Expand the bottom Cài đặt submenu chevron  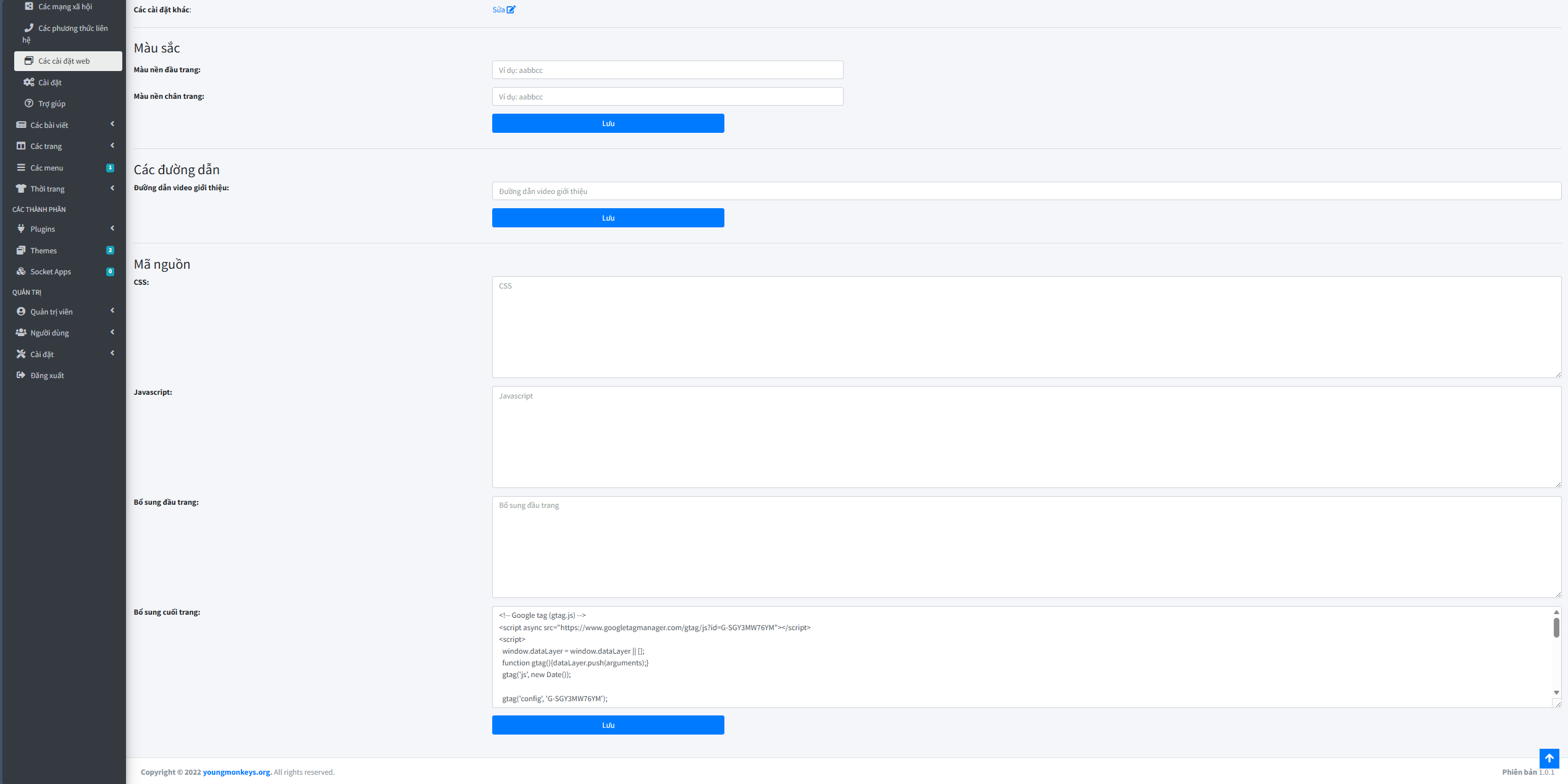(112, 353)
